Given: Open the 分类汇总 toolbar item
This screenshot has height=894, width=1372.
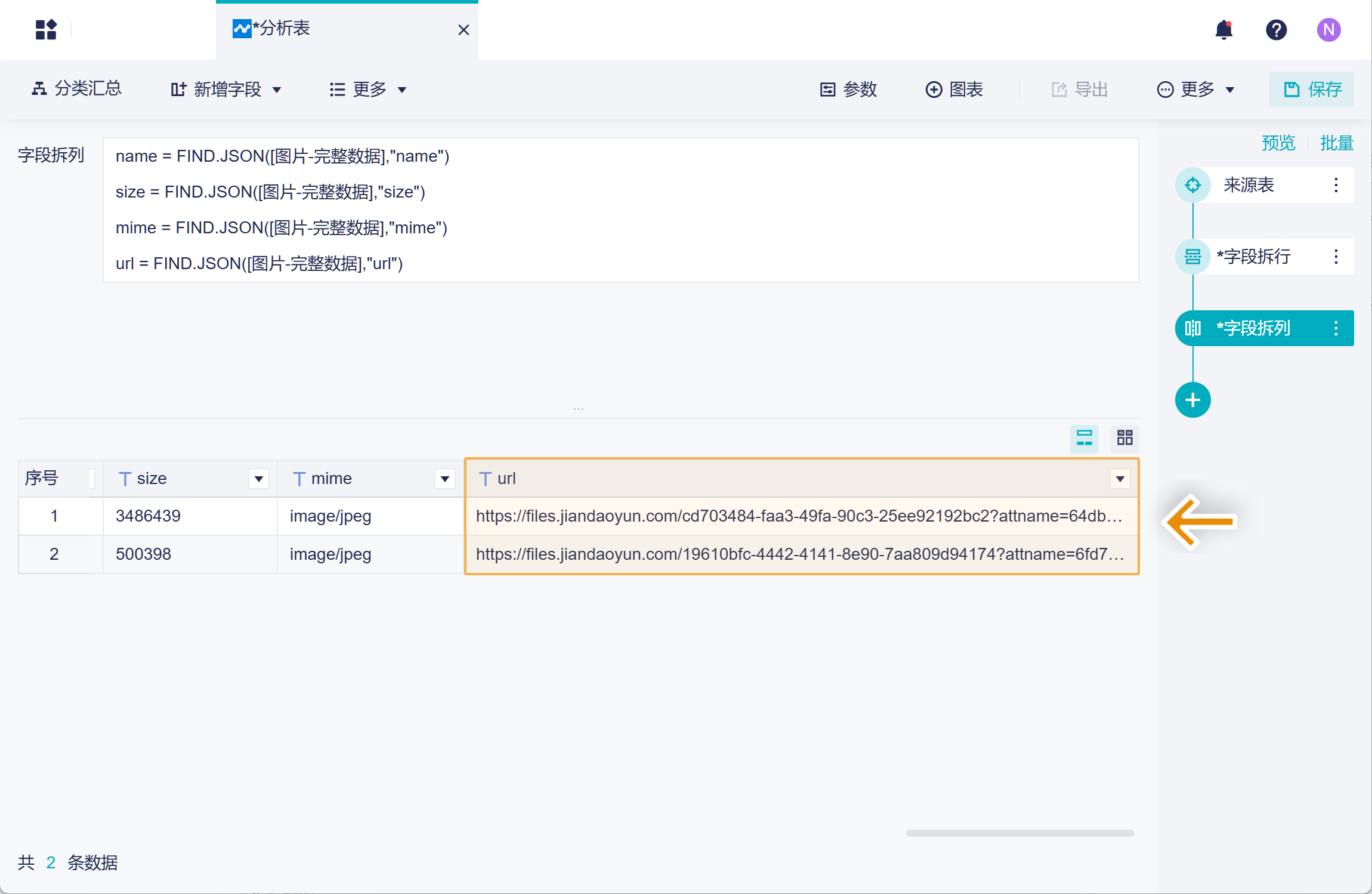Looking at the screenshot, I should (76, 89).
